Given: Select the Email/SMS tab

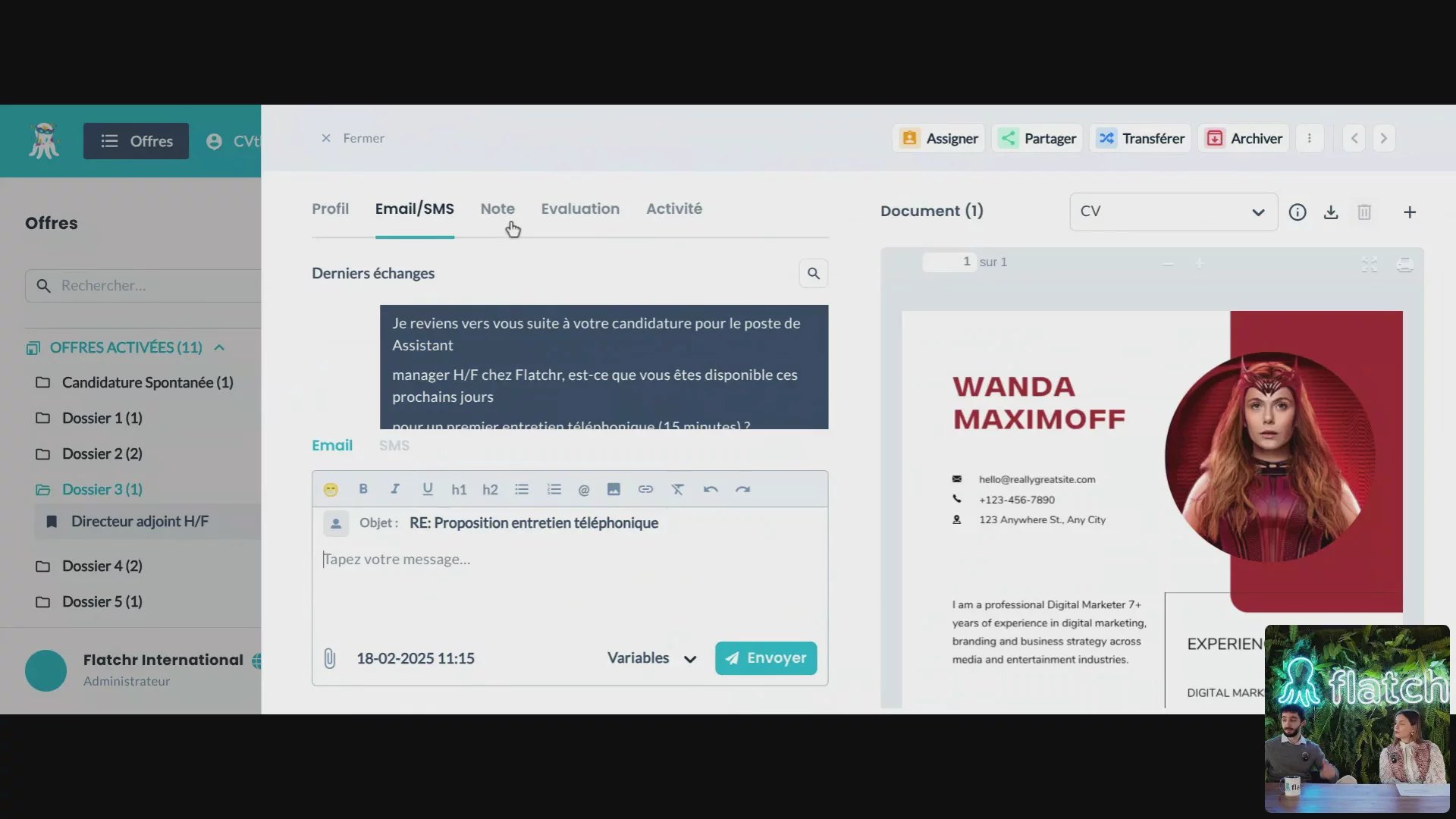Looking at the screenshot, I should coord(415,209).
